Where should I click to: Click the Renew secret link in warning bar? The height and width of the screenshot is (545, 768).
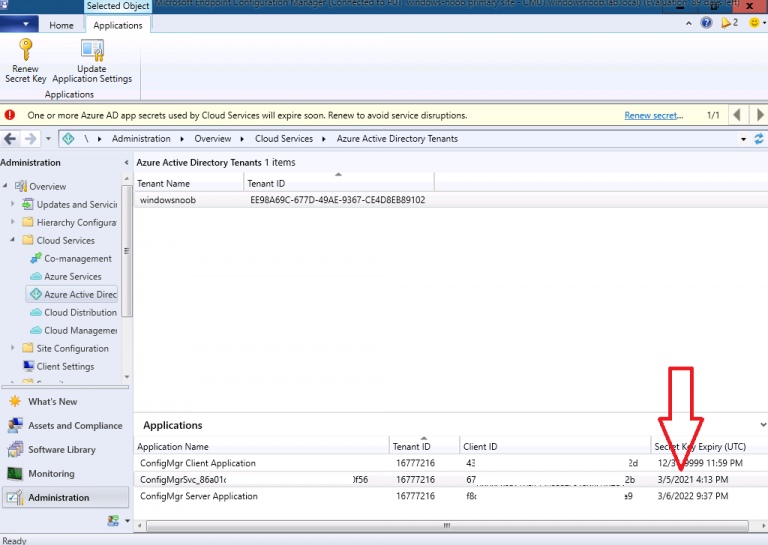(653, 116)
